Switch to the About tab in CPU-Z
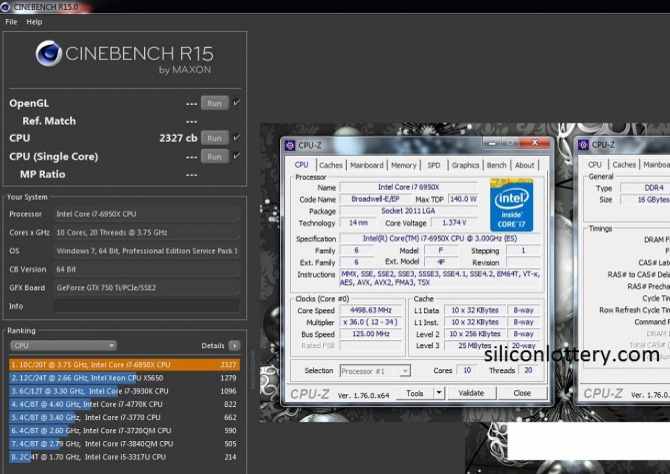Screen dimensions: 670x474 point(524,165)
